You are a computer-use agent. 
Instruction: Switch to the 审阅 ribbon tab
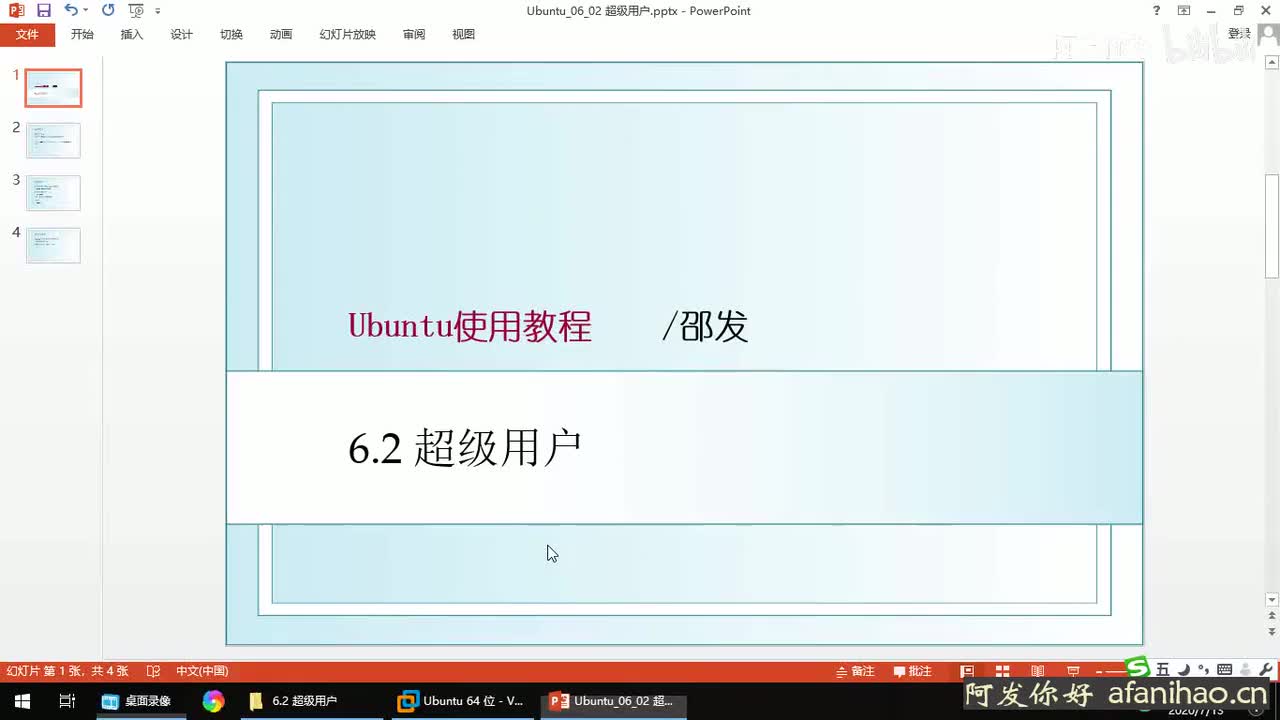click(414, 34)
